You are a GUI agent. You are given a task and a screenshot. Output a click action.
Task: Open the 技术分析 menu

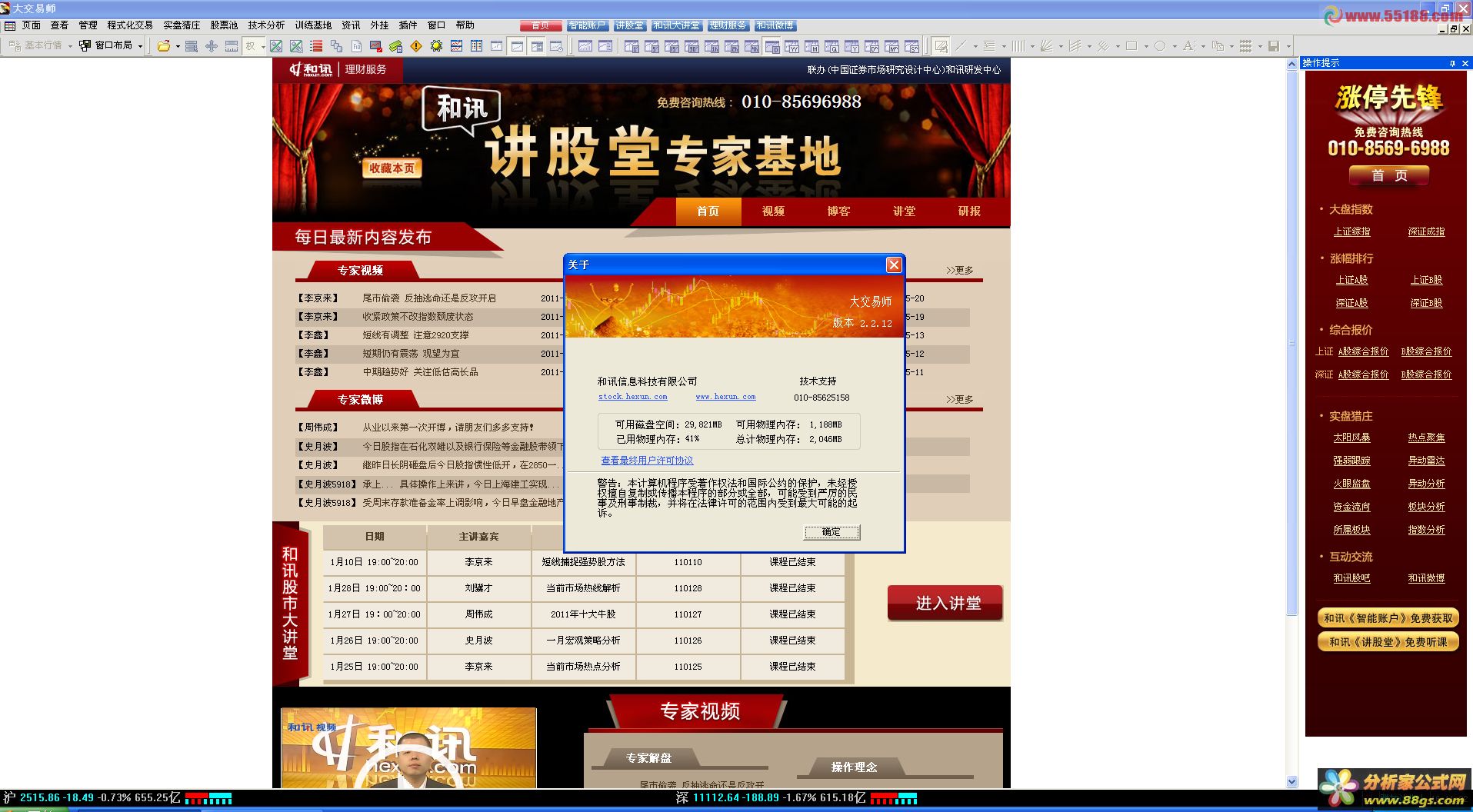click(266, 25)
